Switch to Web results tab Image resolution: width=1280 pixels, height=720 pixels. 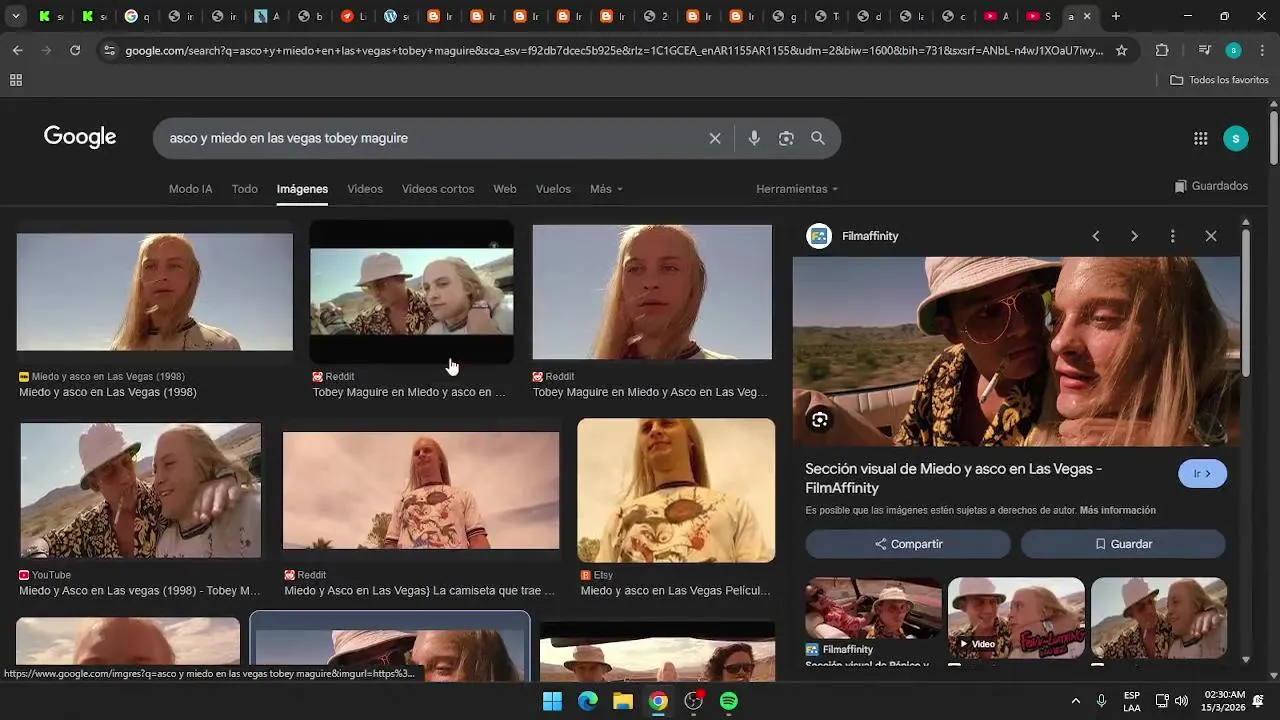click(505, 189)
